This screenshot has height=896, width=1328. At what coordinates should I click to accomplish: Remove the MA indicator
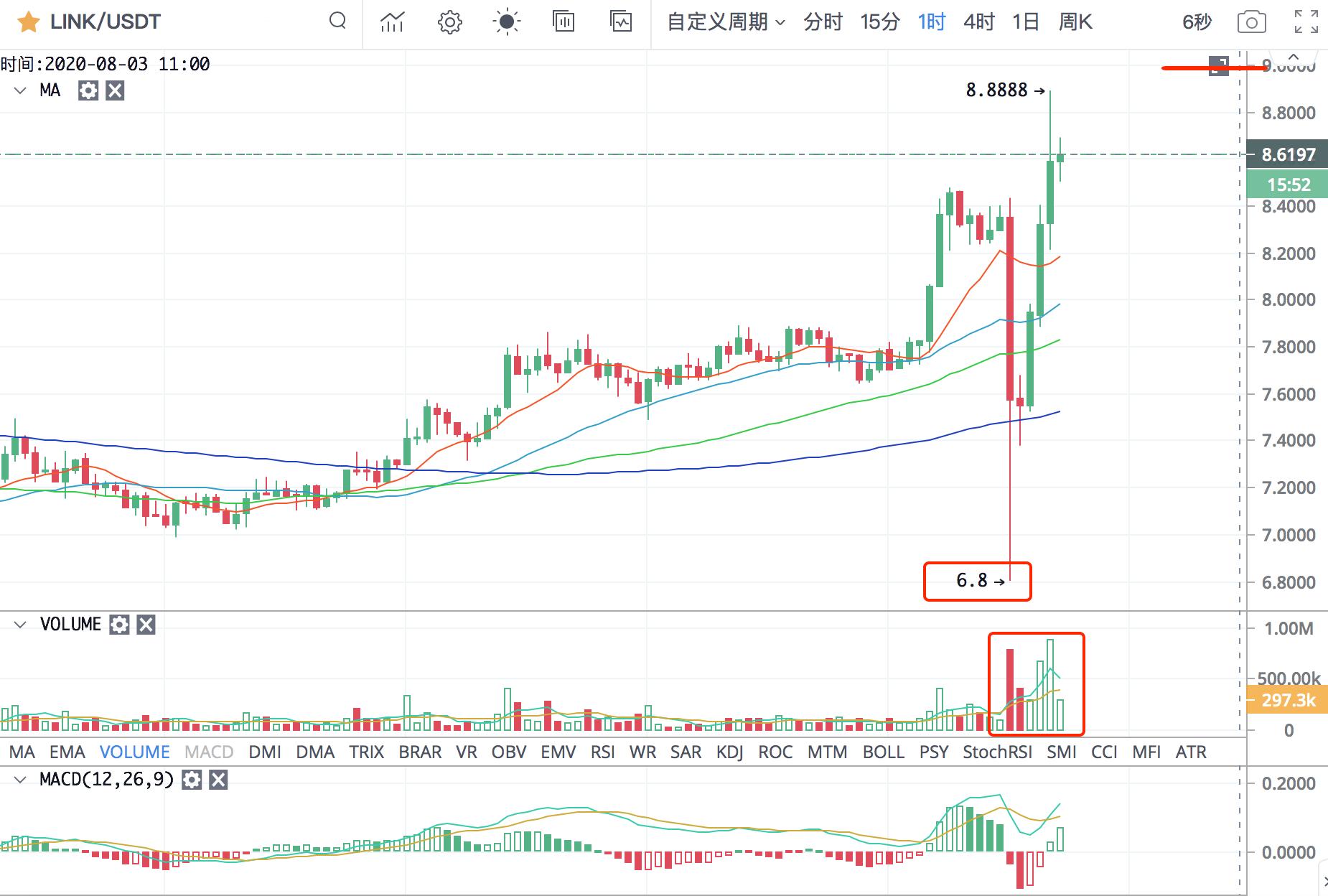(x=115, y=90)
